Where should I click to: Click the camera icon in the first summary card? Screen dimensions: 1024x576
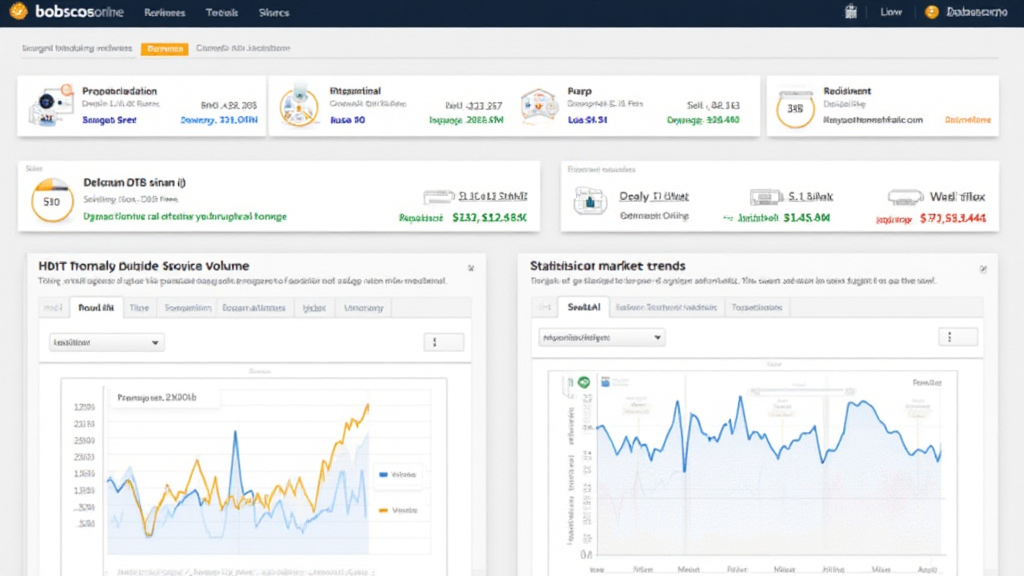pyautogui.click(x=47, y=106)
